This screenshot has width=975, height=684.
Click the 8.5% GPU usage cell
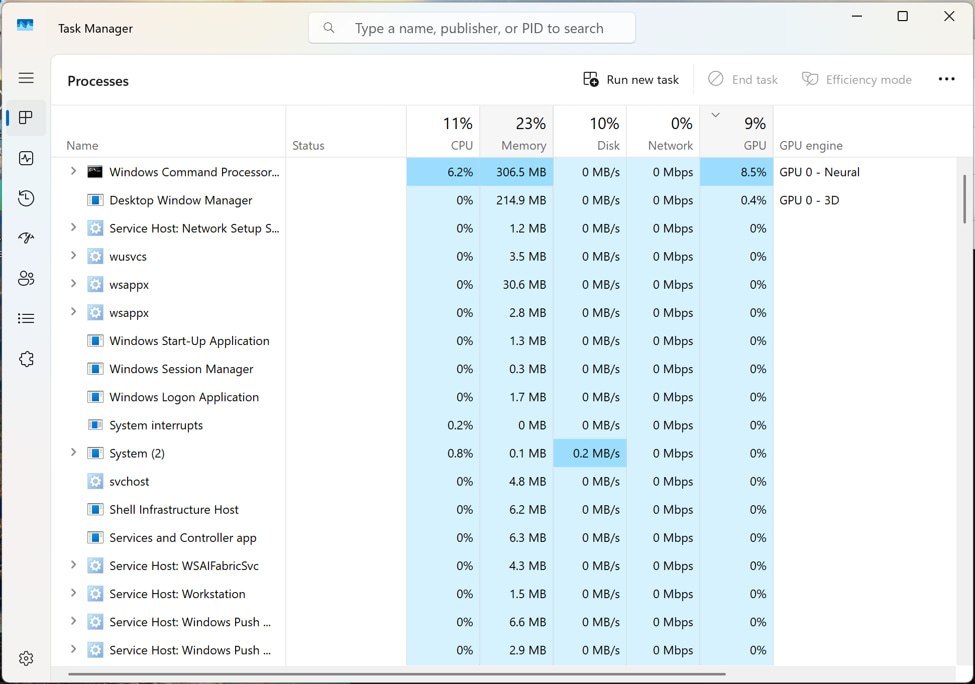[737, 172]
